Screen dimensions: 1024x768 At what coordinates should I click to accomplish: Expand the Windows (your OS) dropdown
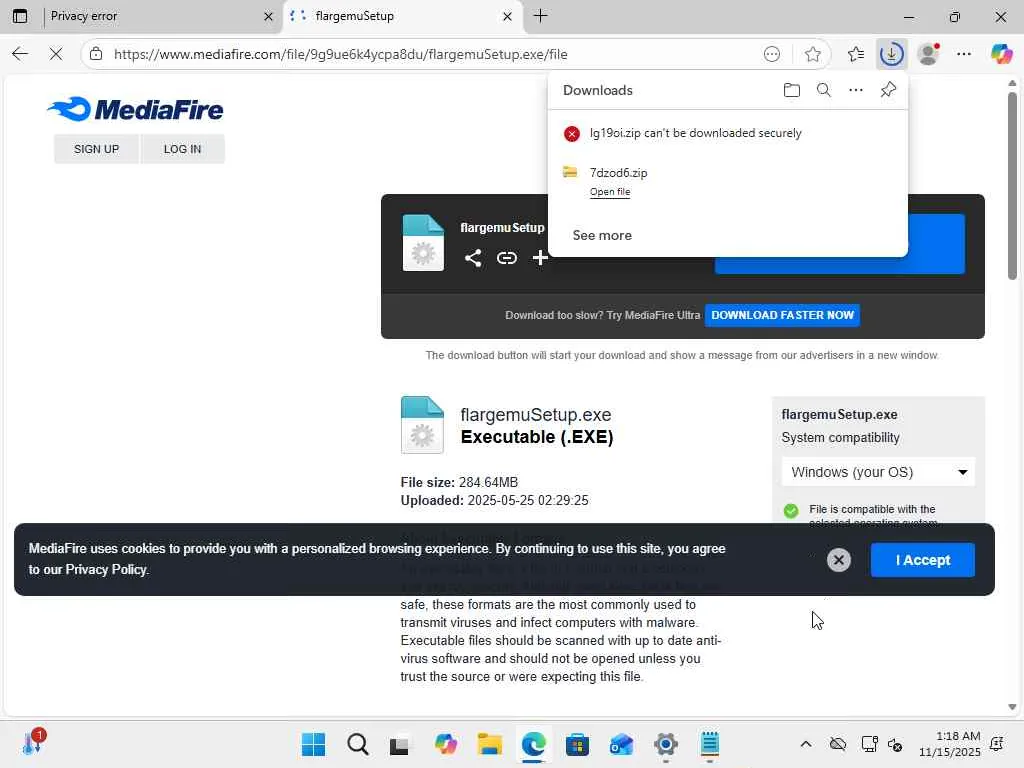click(878, 472)
